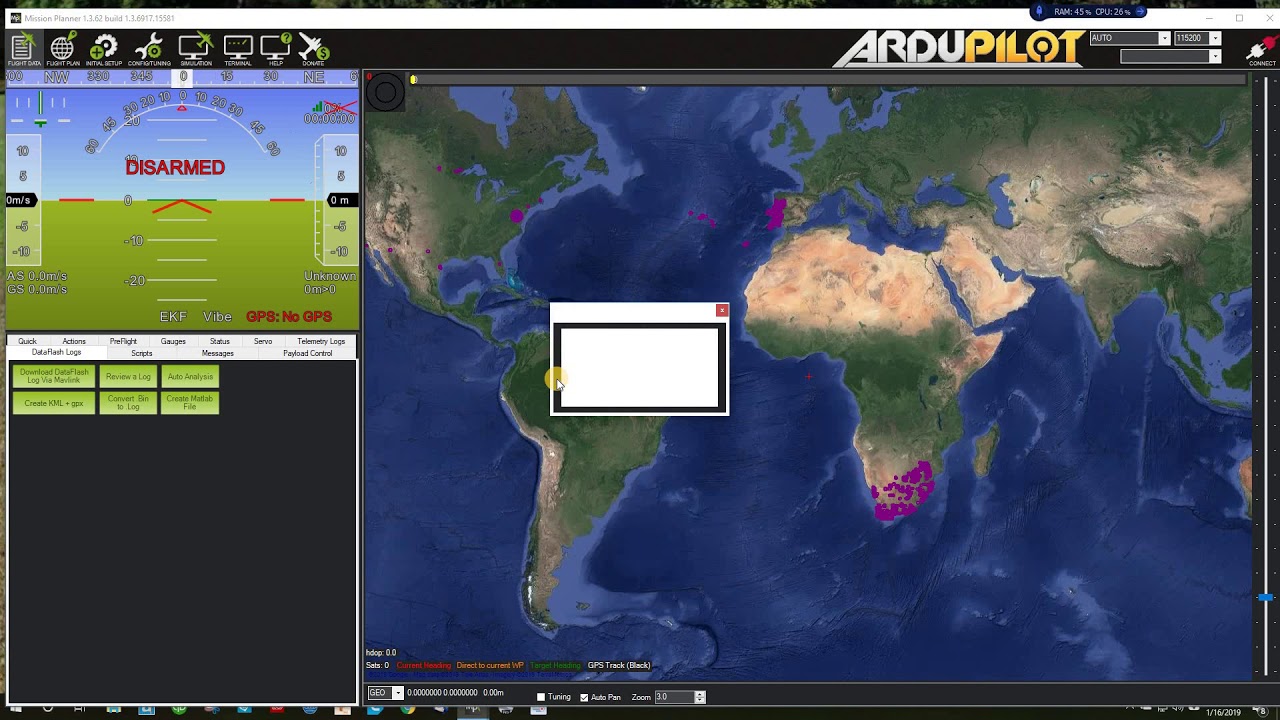Open the Initial Setup screen
Viewport: 1280px width, 720px height.
(104, 50)
